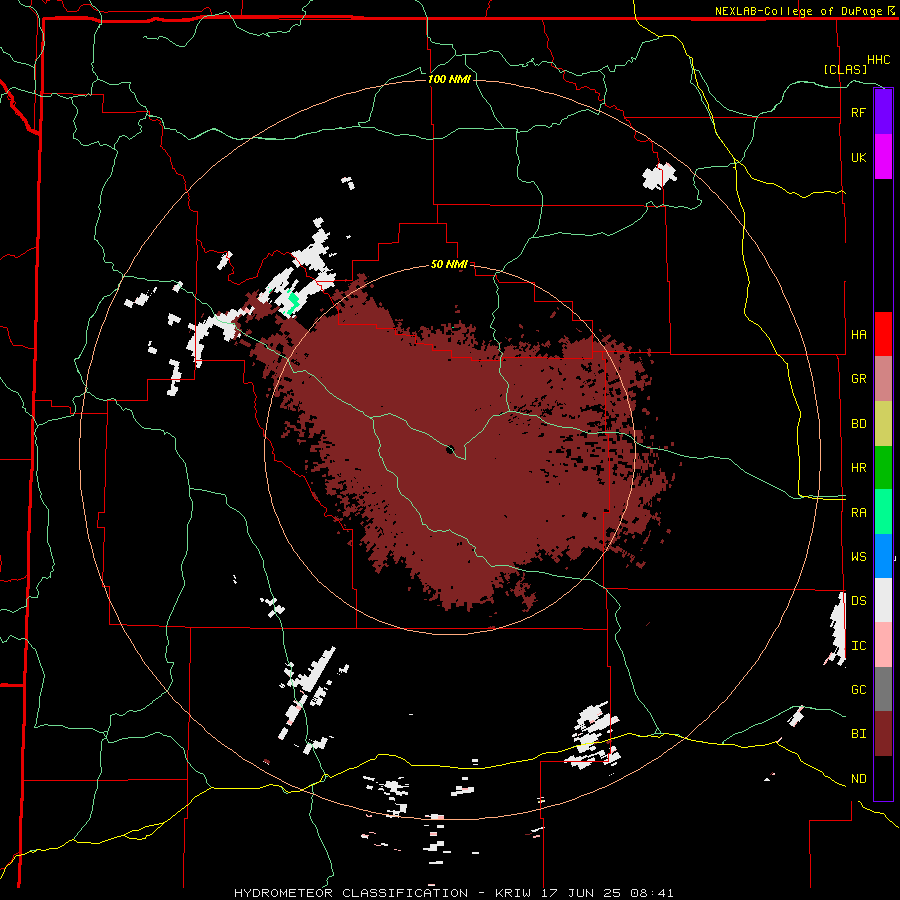Click the '50 NMI' range ring label
The image size is (900, 900).
tap(449, 265)
